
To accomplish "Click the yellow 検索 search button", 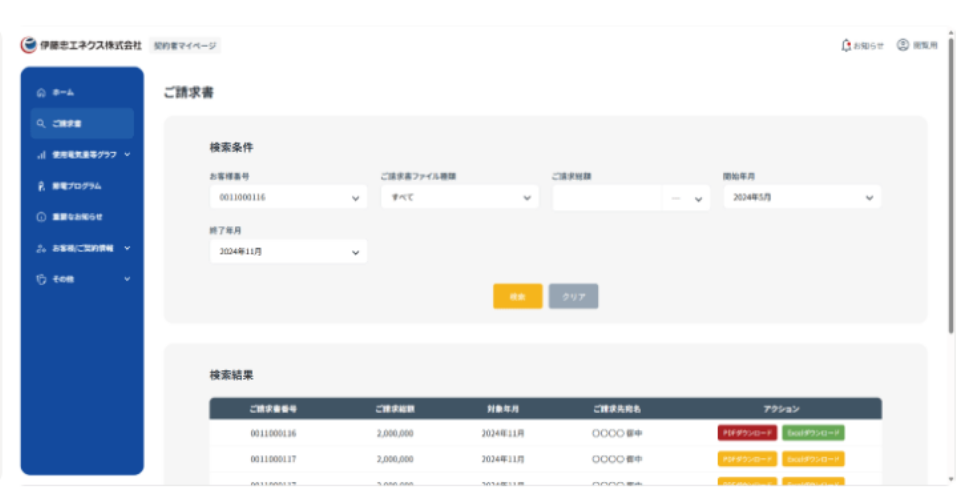I will click(x=517, y=296).
